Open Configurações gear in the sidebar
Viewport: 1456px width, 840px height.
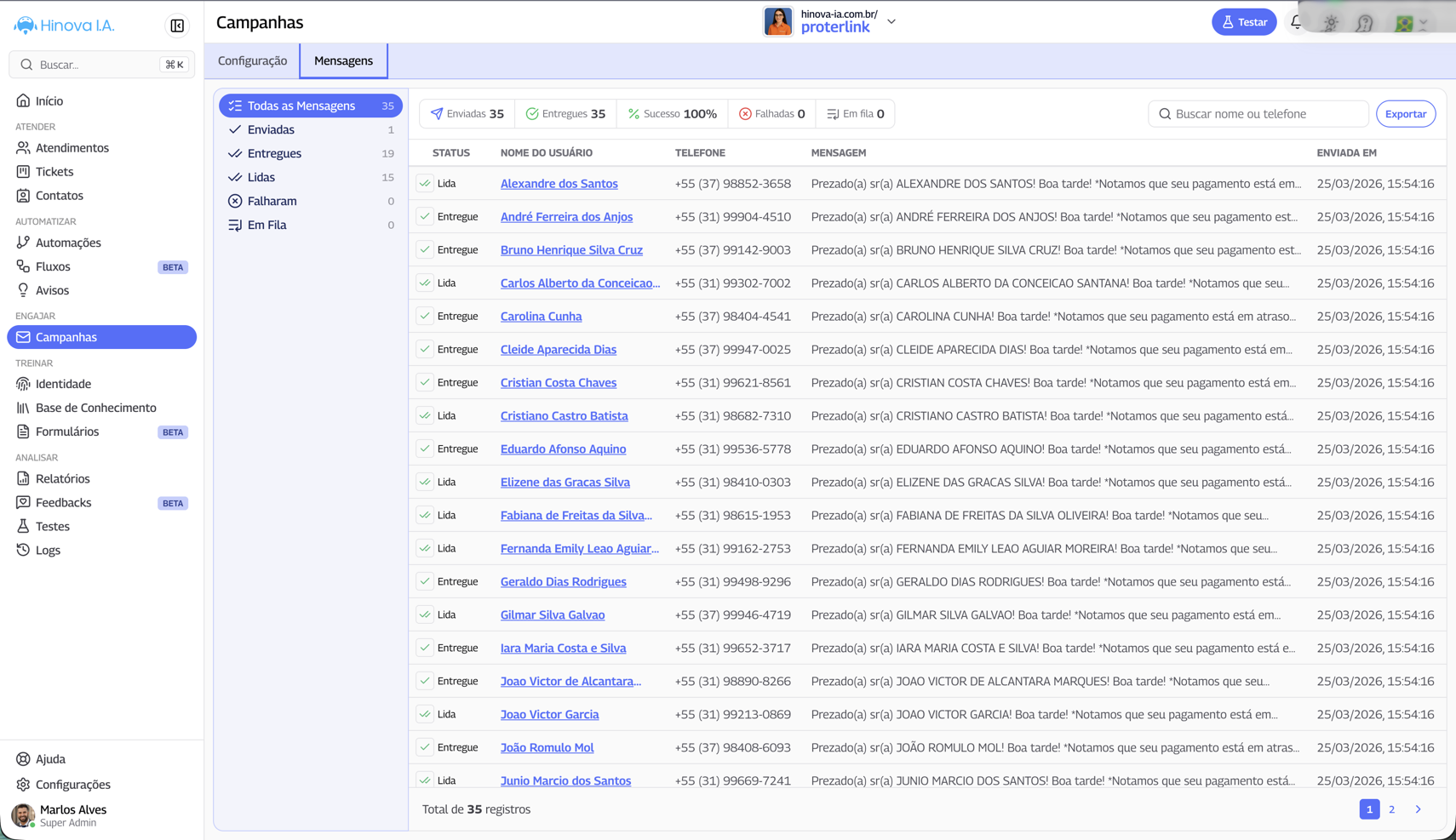coord(23,784)
